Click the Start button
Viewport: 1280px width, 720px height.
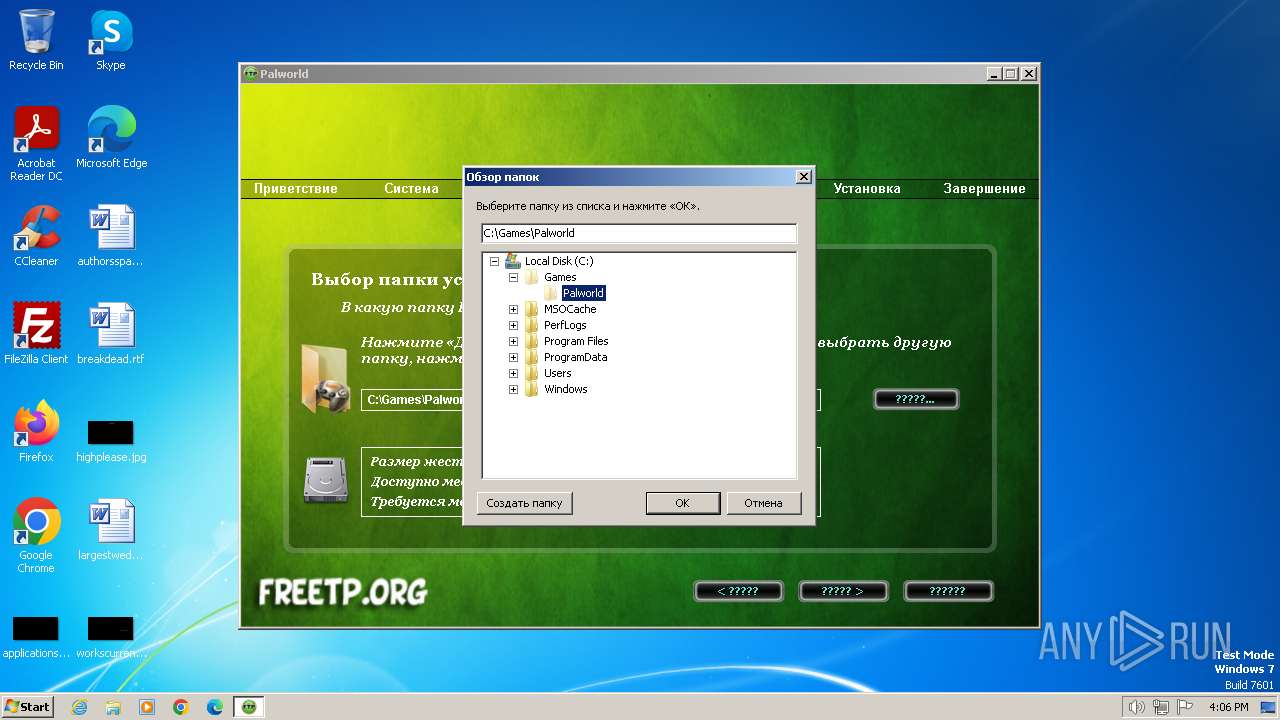tap(27, 707)
